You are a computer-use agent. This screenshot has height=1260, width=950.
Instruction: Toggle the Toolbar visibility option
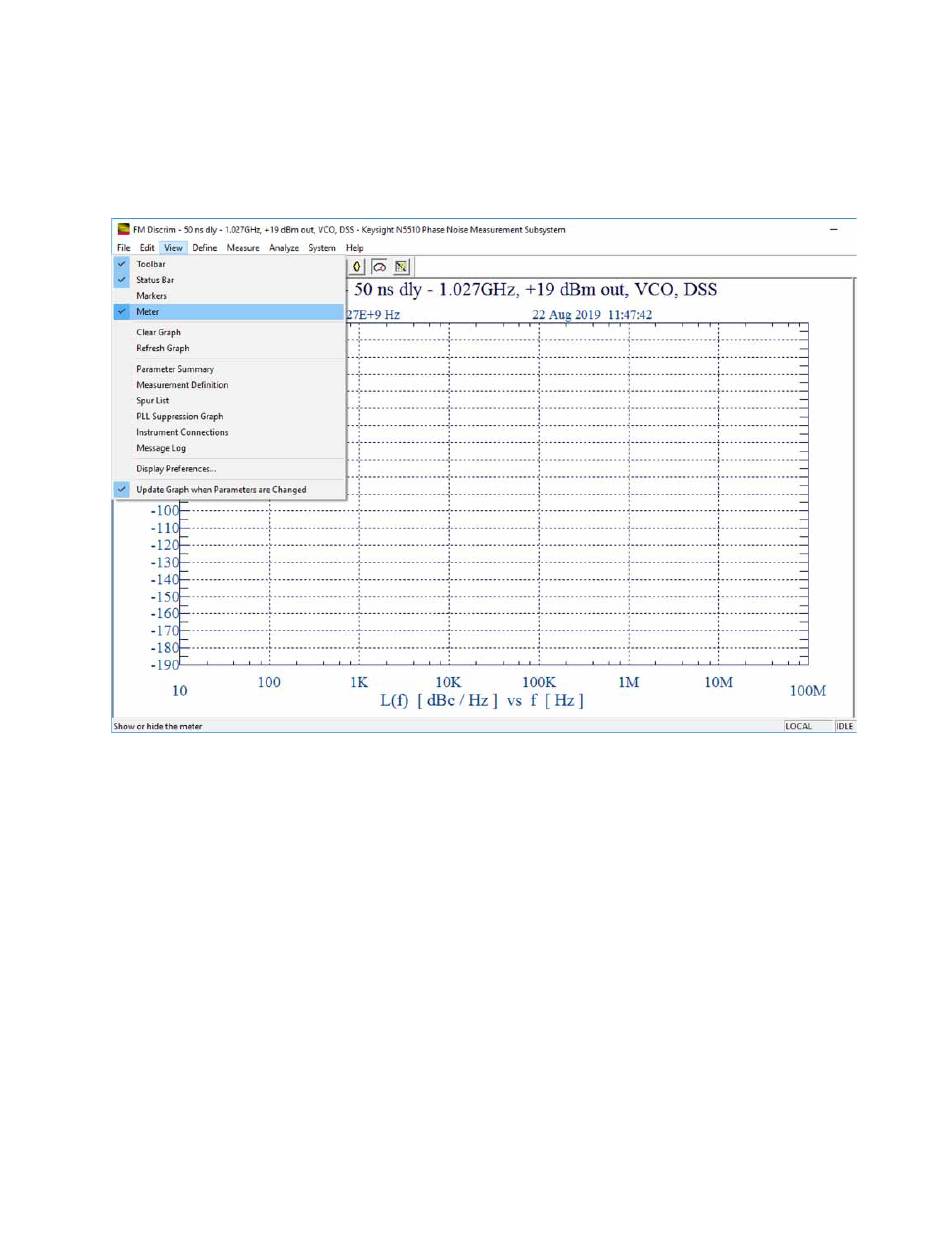[x=228, y=264]
